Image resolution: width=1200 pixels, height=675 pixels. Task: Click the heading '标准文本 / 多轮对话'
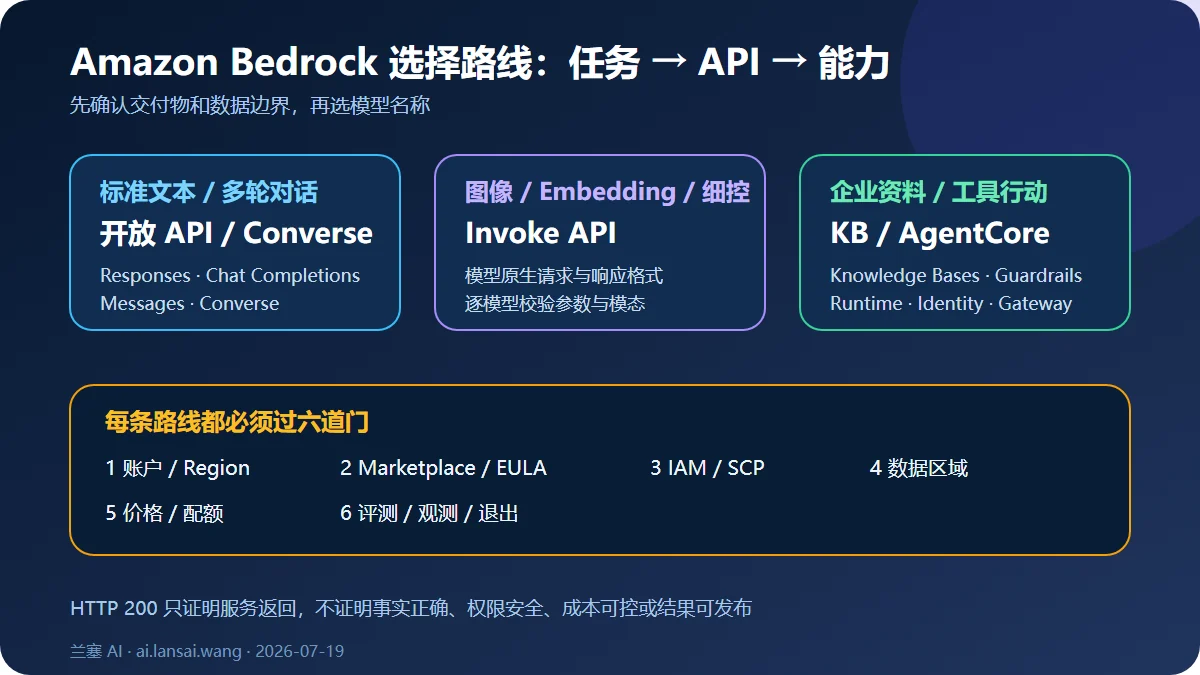[209, 192]
